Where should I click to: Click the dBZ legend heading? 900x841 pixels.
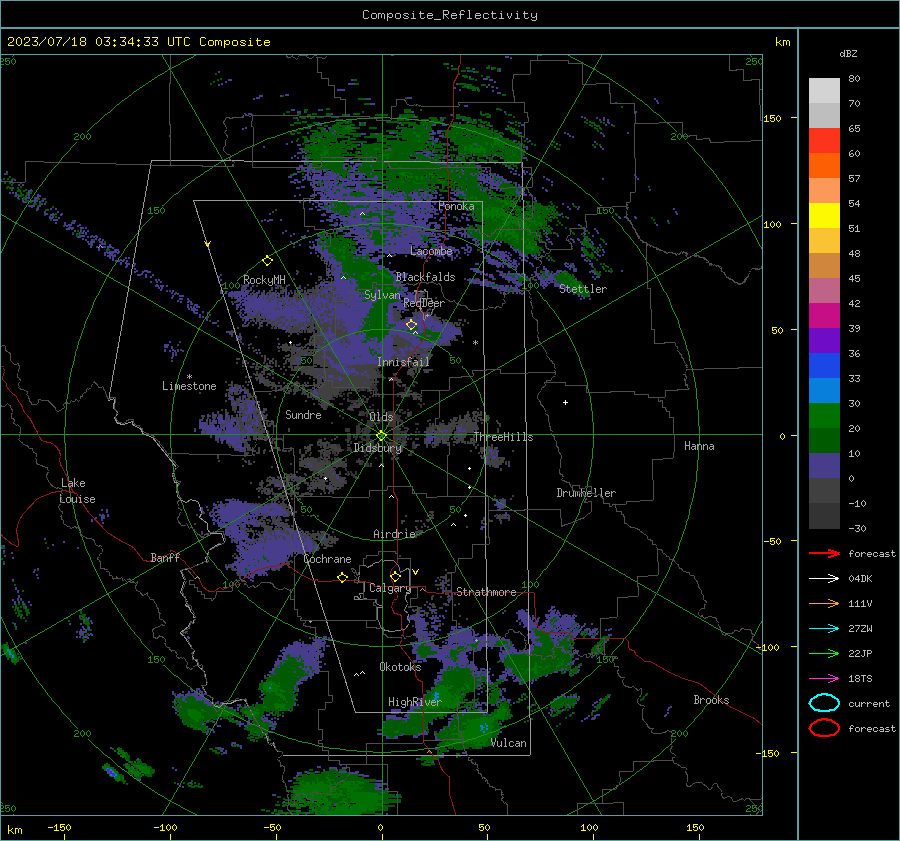[848, 53]
